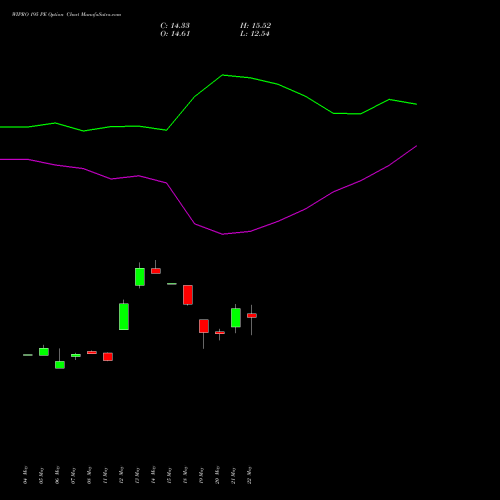This screenshot has height=500, width=500.
Task: Click the 11 May date label
Action: (106, 475)
